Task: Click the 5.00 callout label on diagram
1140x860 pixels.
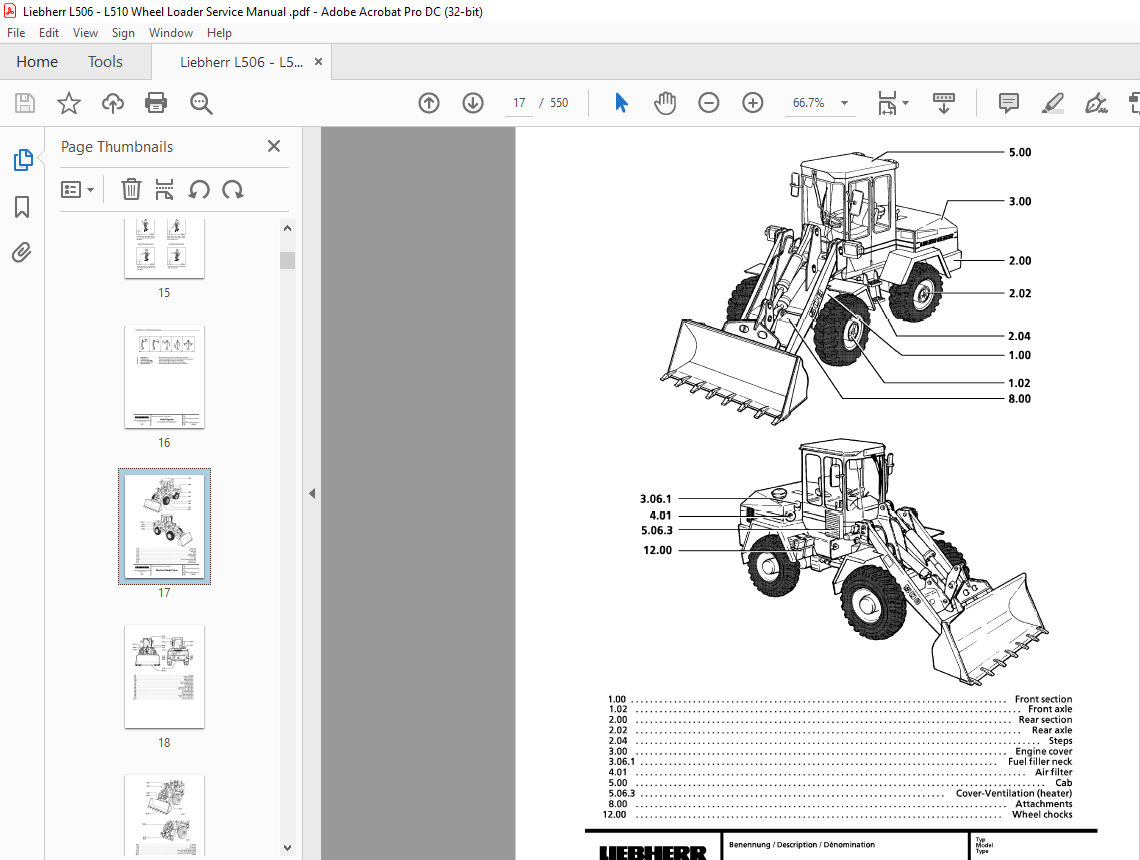Action: [1020, 152]
